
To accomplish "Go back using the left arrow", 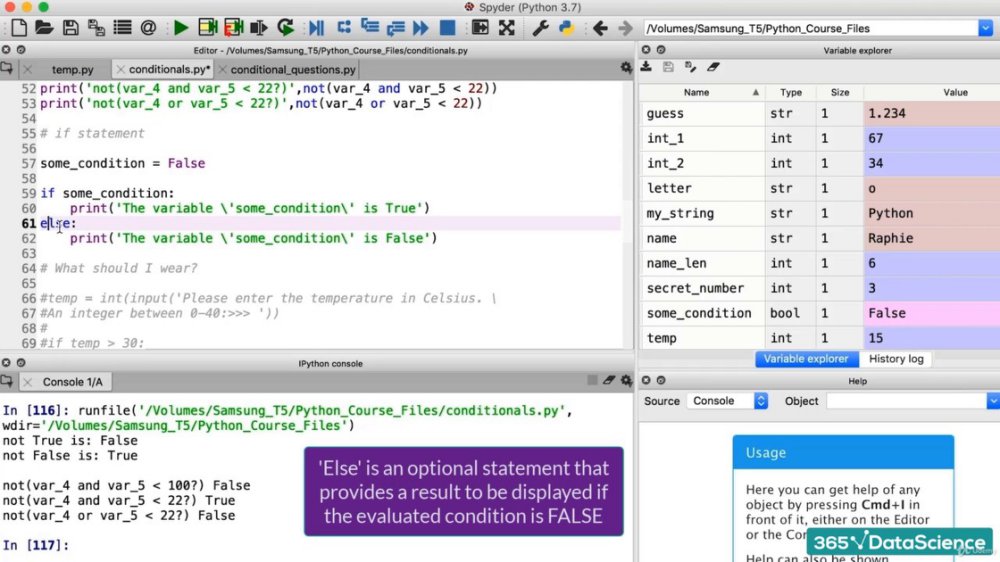I will (x=600, y=28).
